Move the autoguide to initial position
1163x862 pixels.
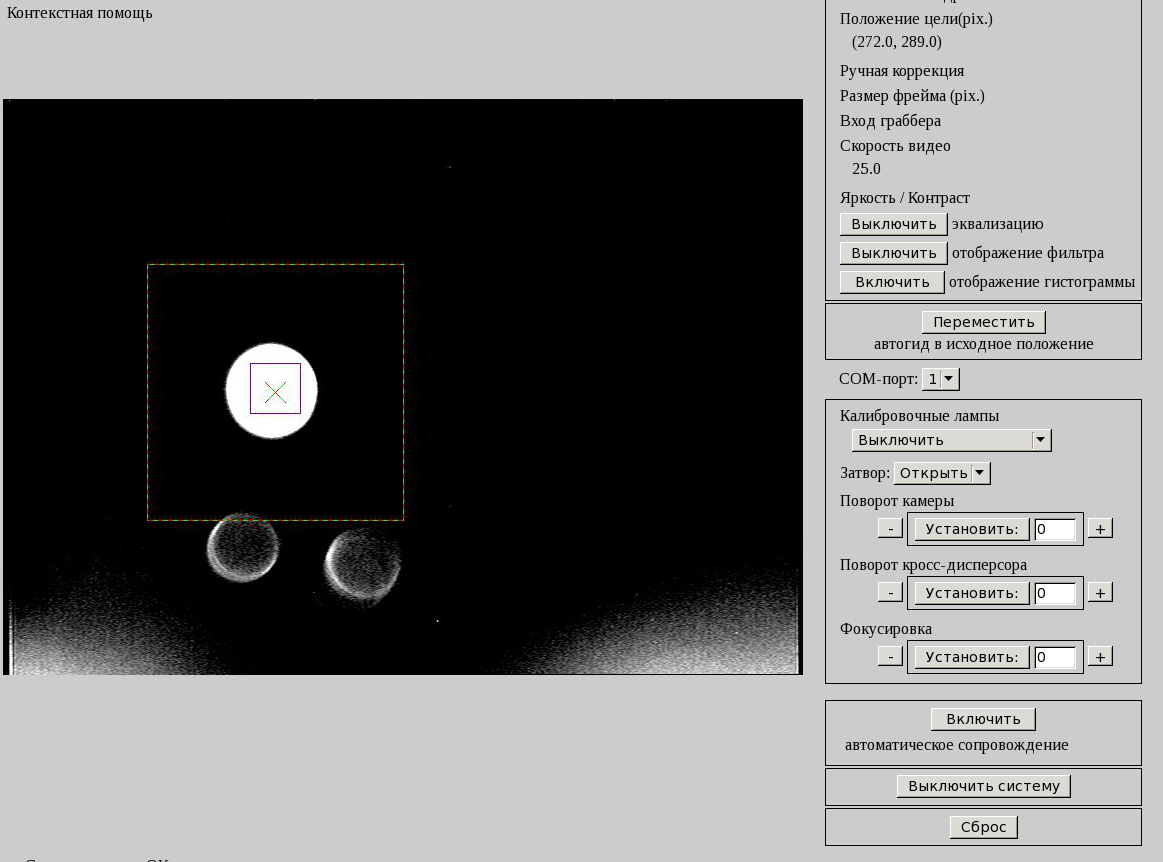click(983, 321)
